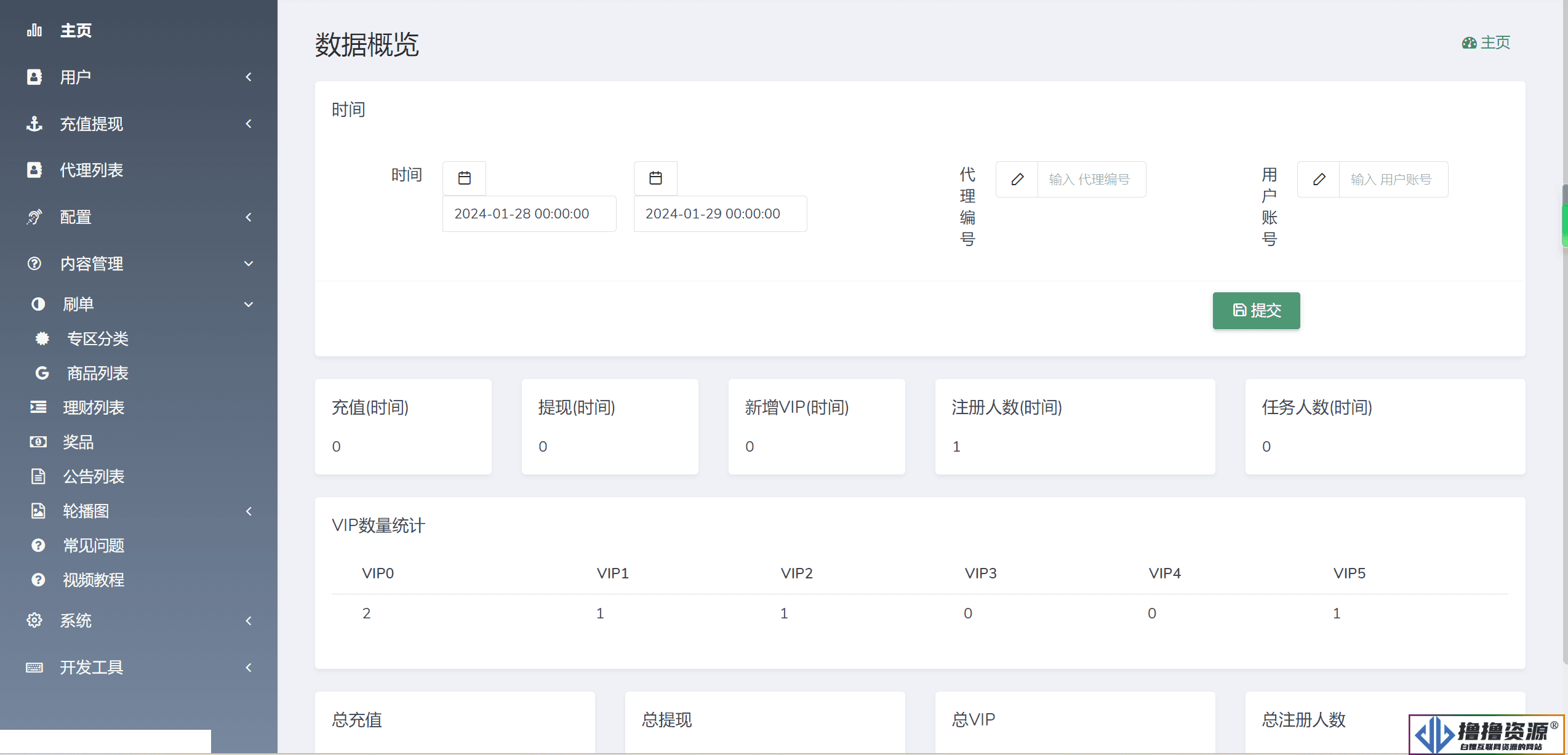Open the end date calendar icon

(x=656, y=178)
